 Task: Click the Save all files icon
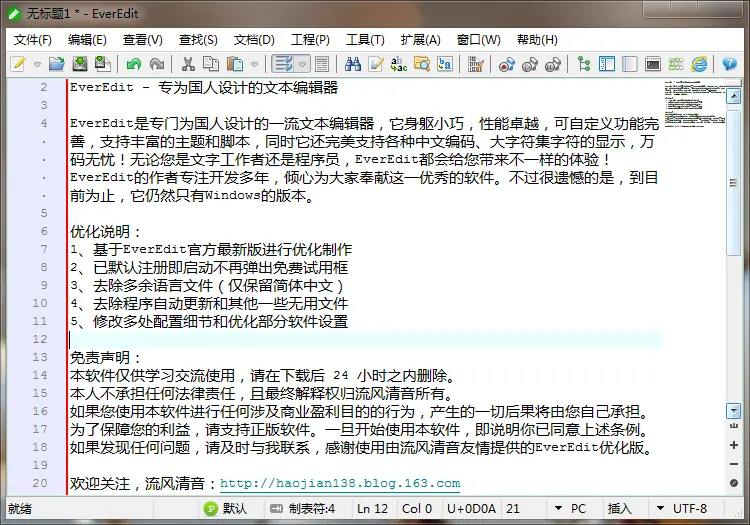pos(102,64)
